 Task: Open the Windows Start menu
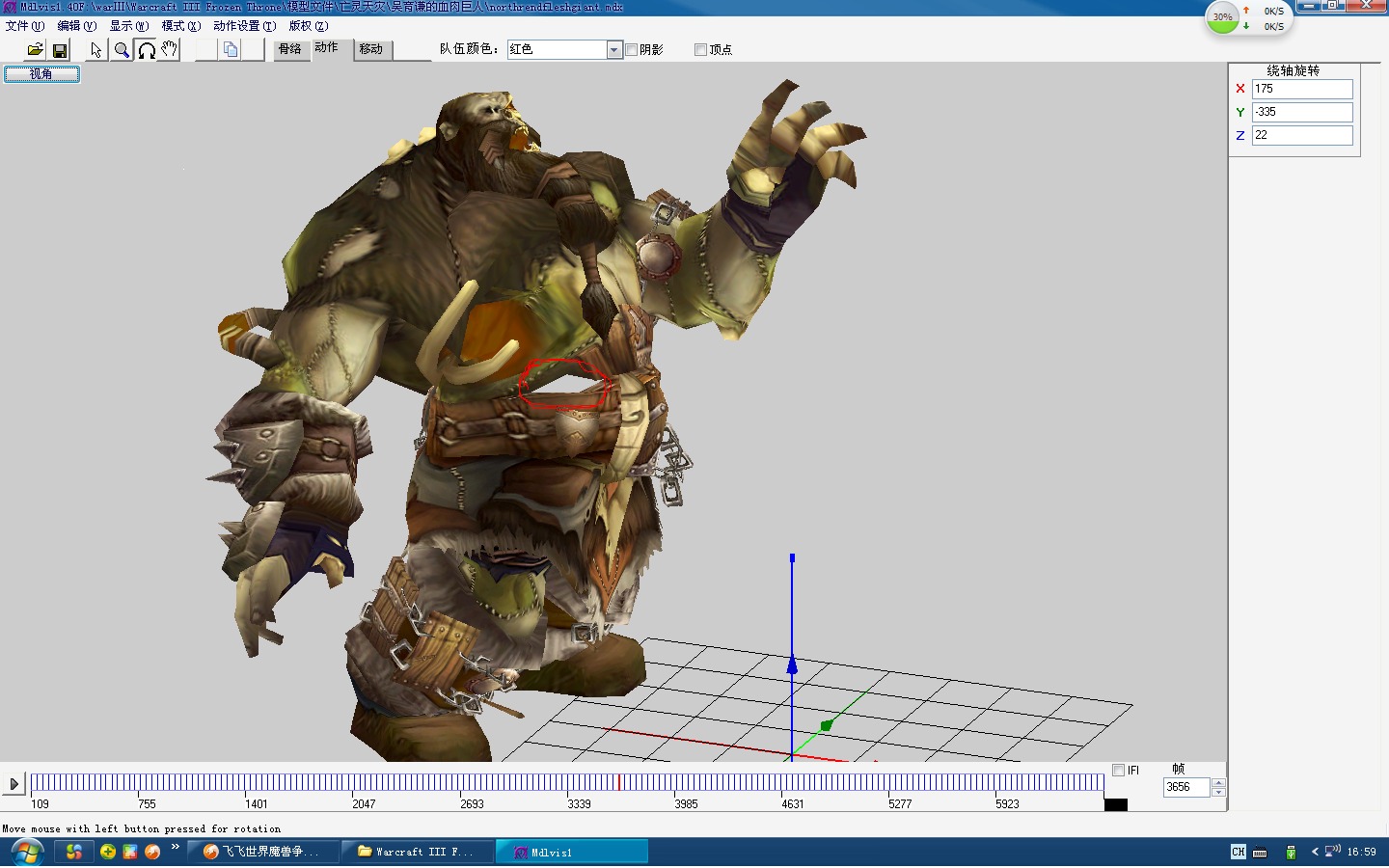tap(26, 853)
